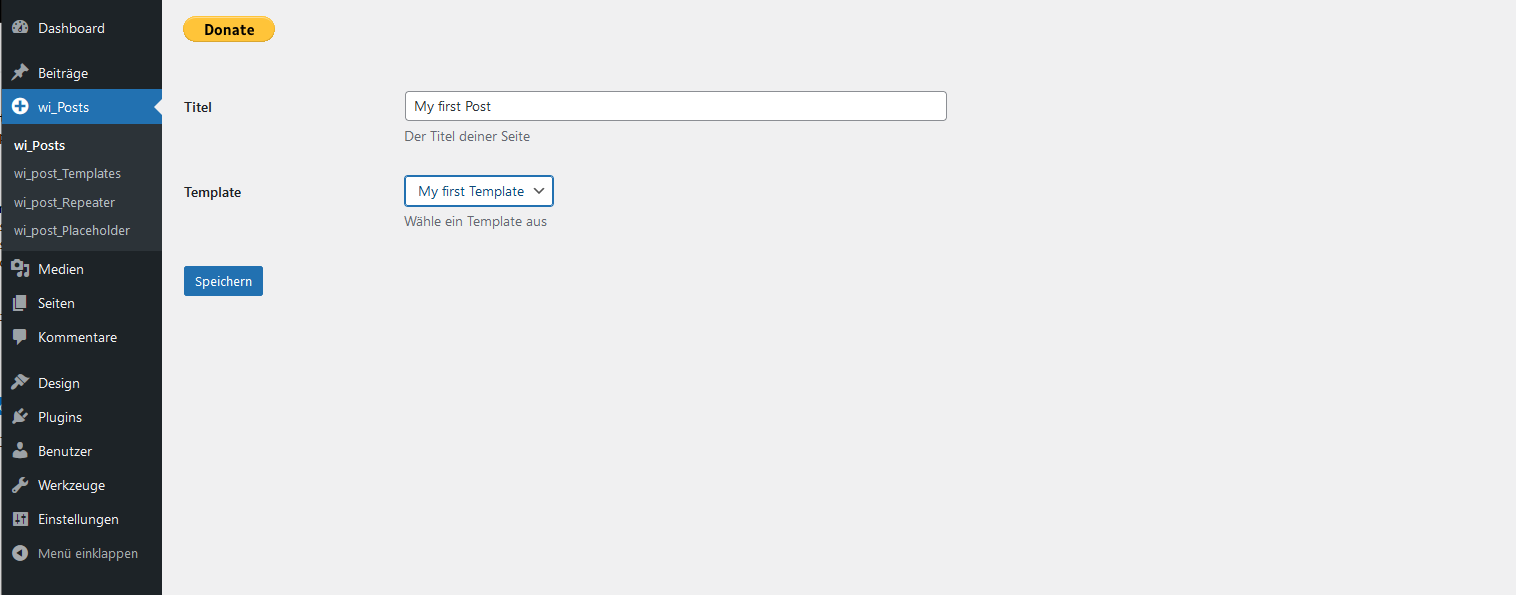
Task: Click the Design paintbrush icon
Action: click(20, 383)
